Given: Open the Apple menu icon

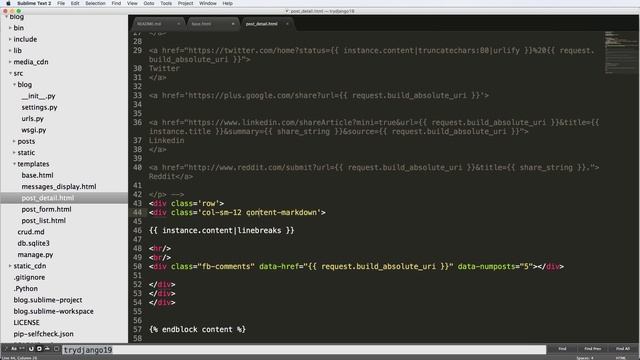Looking at the screenshot, I should (x=8, y=3).
